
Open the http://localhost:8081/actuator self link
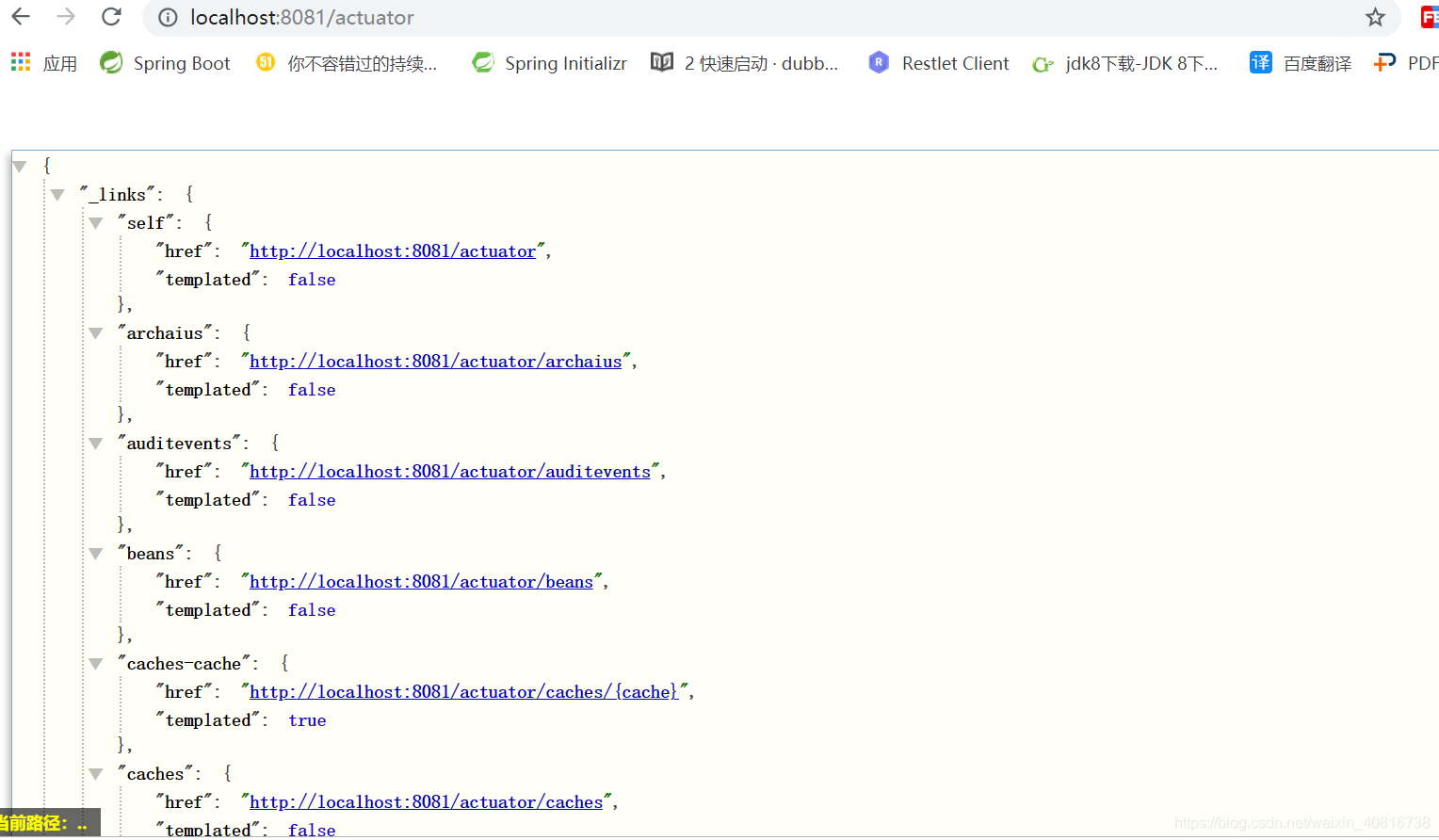pos(393,251)
